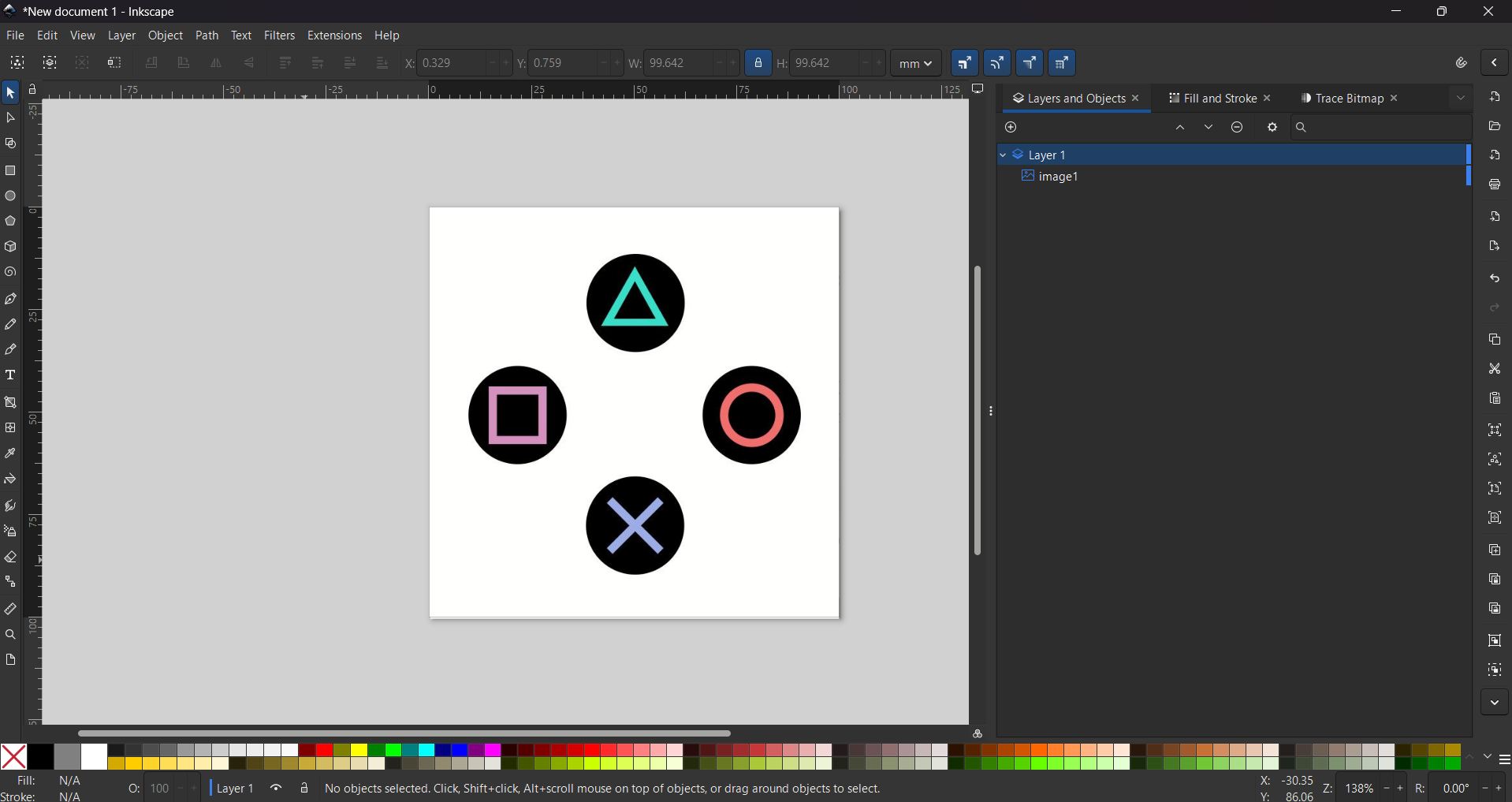The width and height of the screenshot is (1512, 802).
Task: Select the Calligraphy tool
Action: [10, 349]
